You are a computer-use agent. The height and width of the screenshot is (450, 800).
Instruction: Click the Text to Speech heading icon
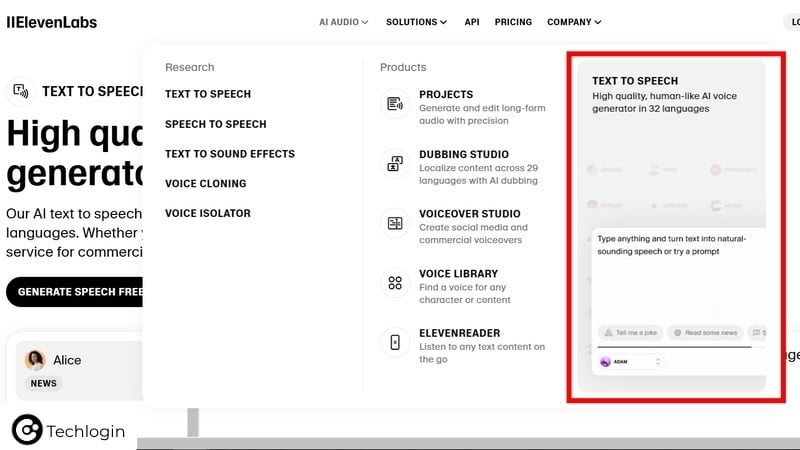[20, 91]
